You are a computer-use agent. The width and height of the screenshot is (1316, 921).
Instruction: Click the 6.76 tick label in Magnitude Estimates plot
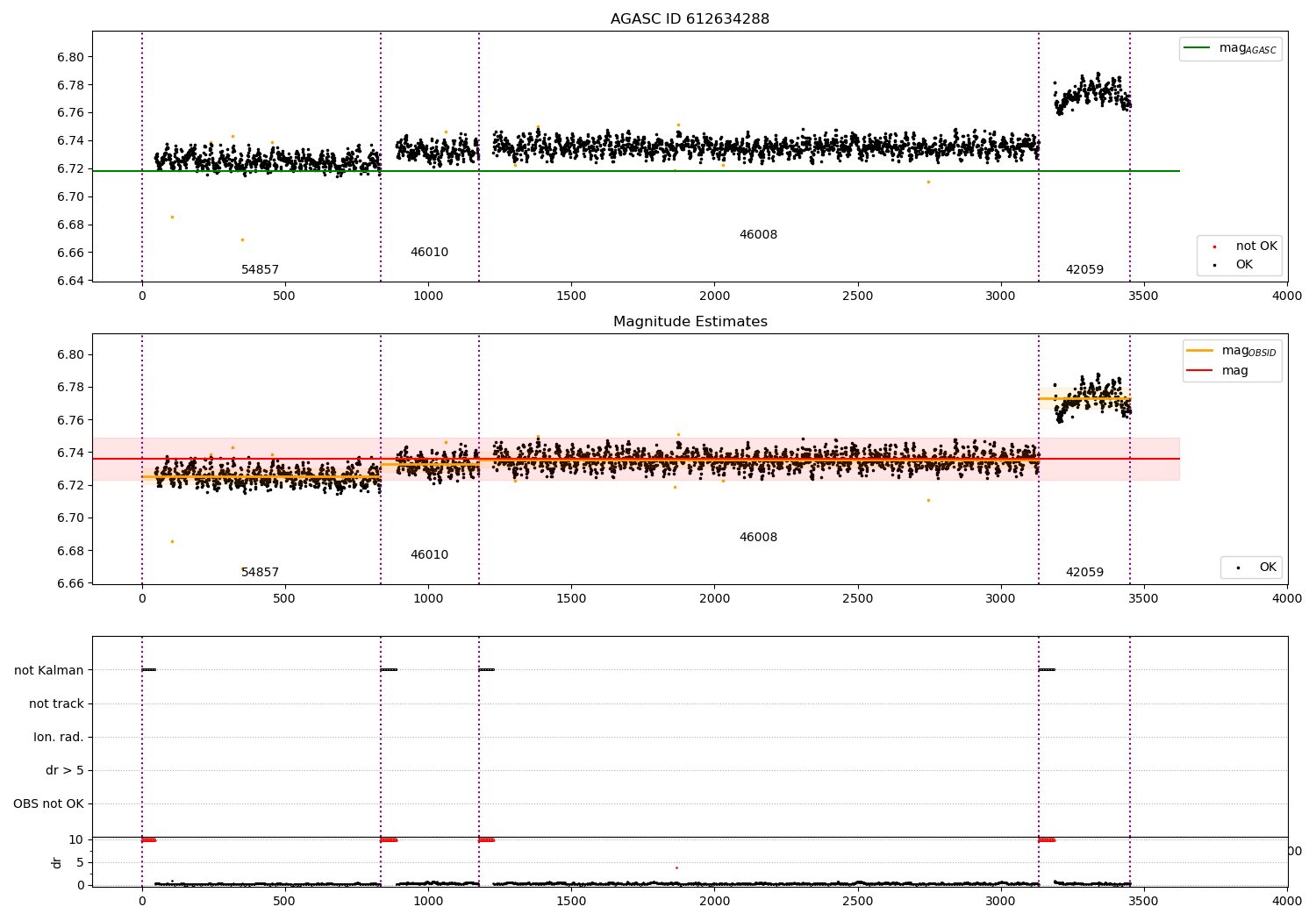[x=71, y=420]
